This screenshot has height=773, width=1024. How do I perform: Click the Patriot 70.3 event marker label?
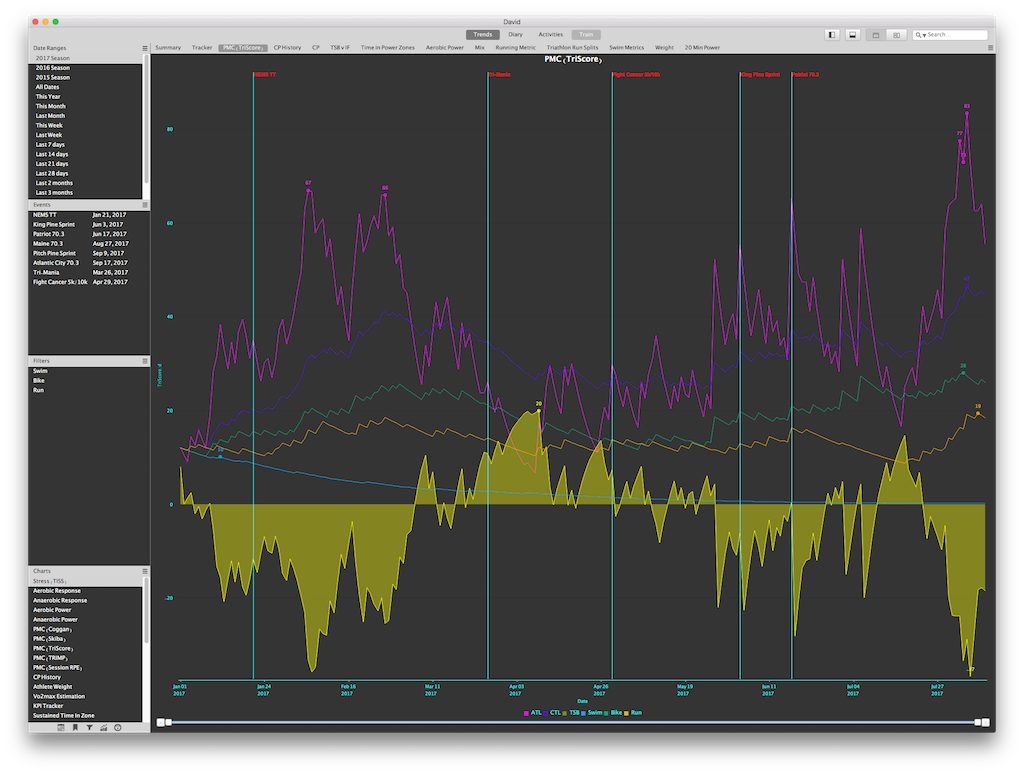(x=806, y=74)
